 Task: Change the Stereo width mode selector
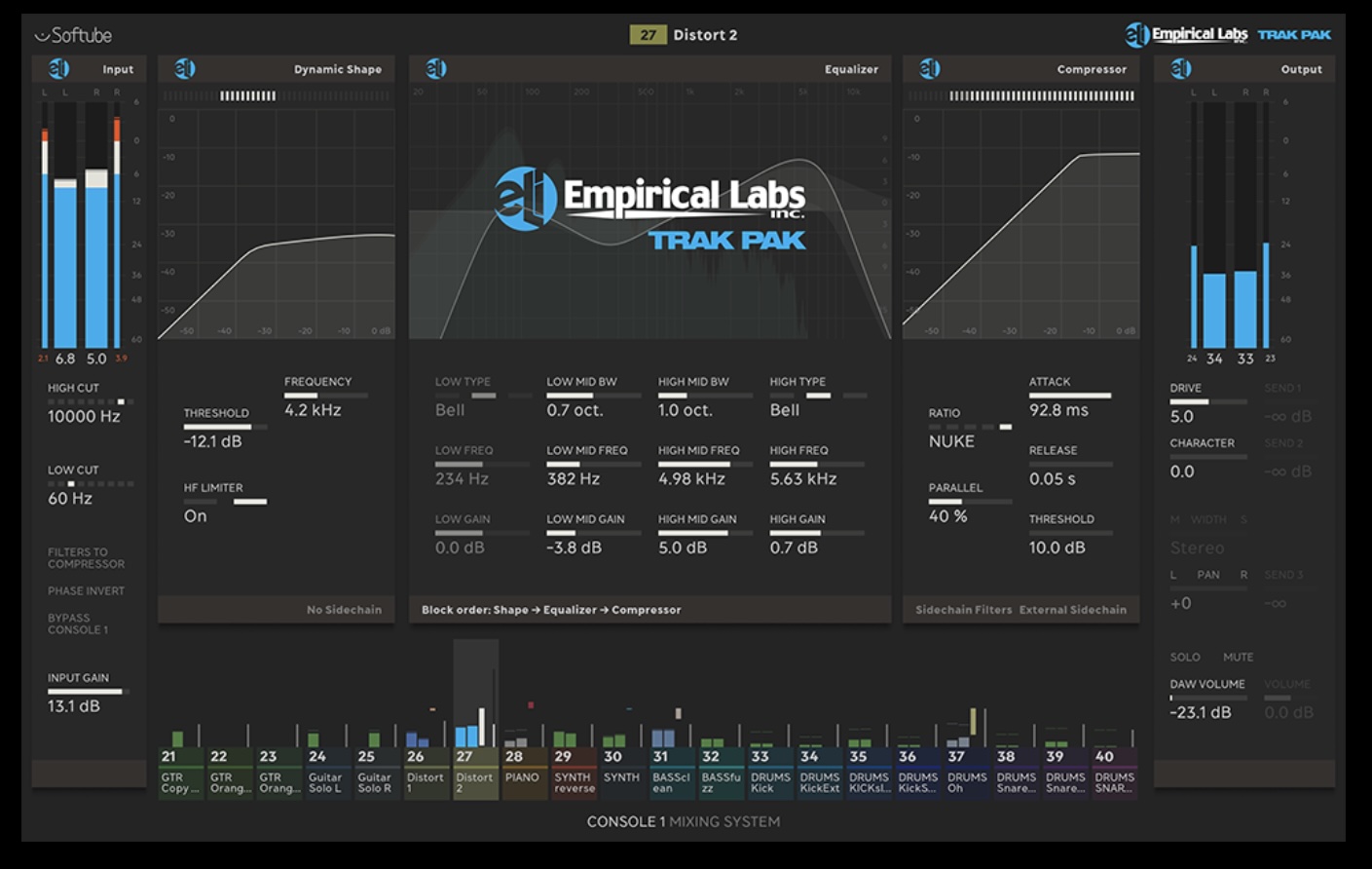(x=1198, y=548)
